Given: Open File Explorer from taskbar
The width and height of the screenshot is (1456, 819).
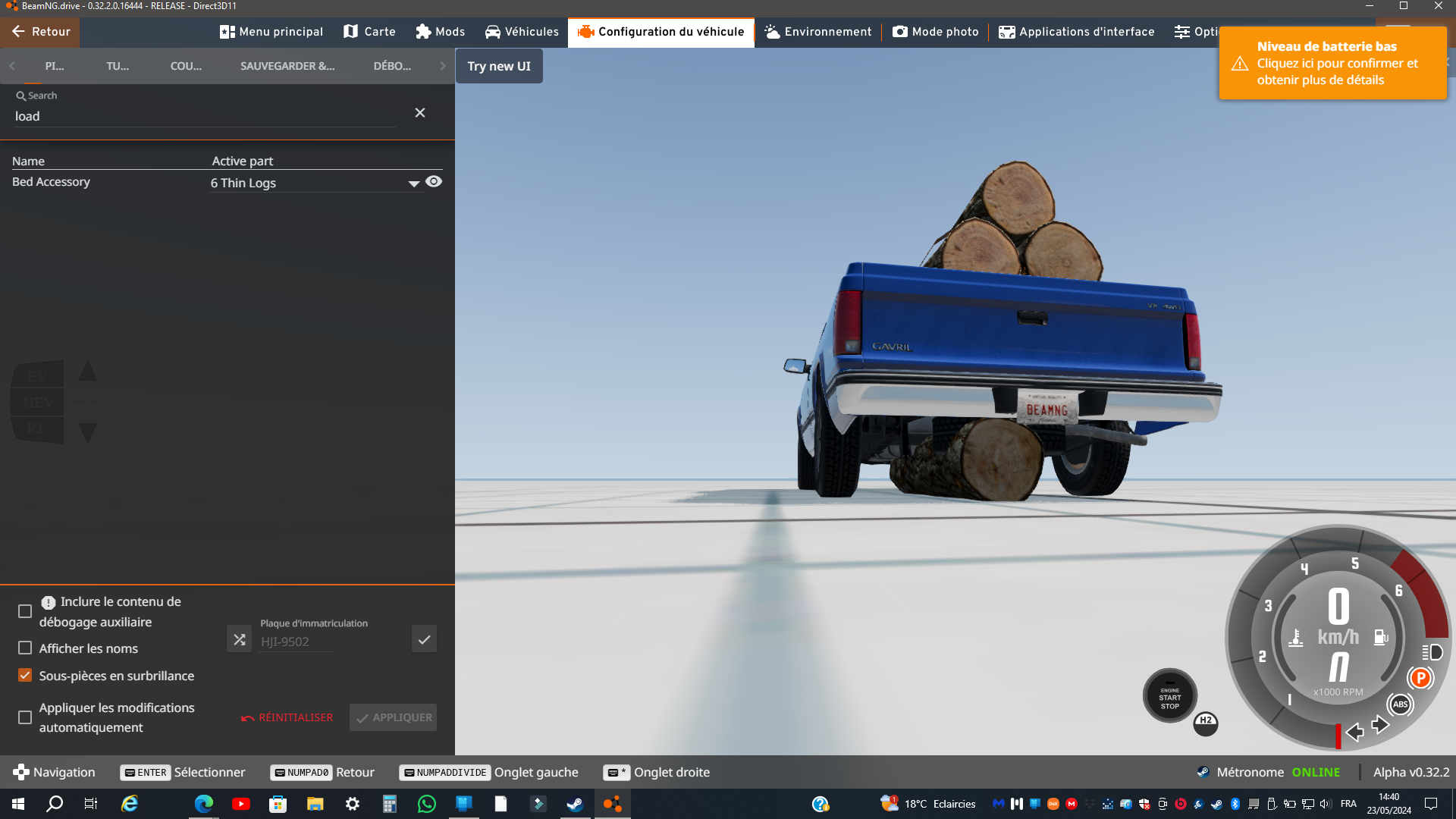Looking at the screenshot, I should click(x=315, y=804).
